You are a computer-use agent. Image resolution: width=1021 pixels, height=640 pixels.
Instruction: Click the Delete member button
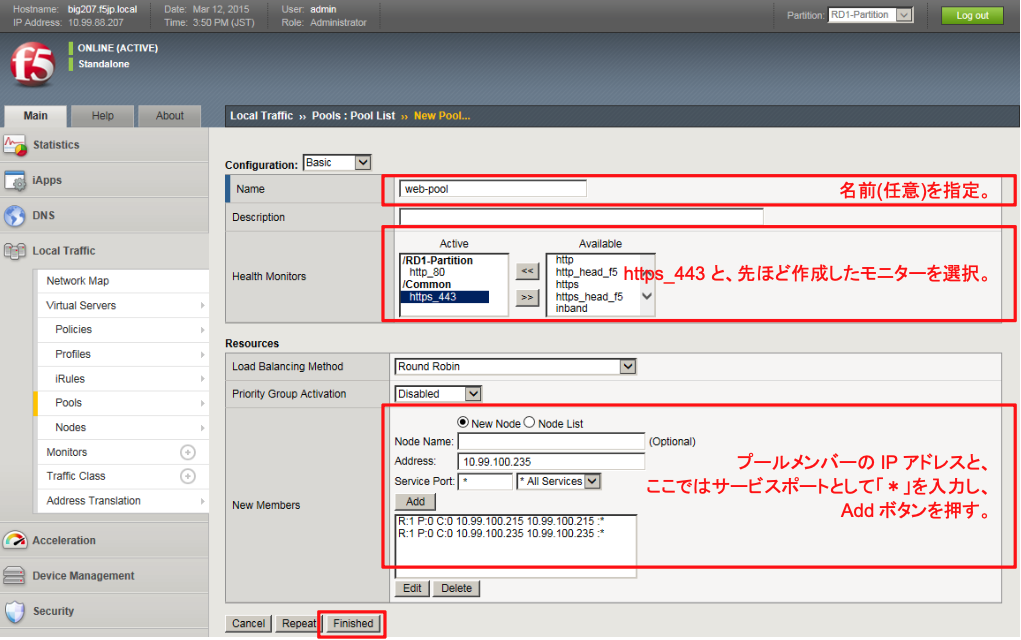tap(456, 589)
